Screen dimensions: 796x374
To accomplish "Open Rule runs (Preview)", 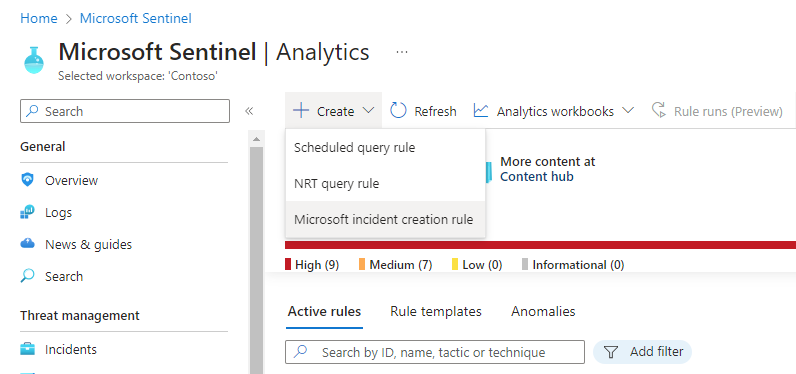I will coord(717,111).
